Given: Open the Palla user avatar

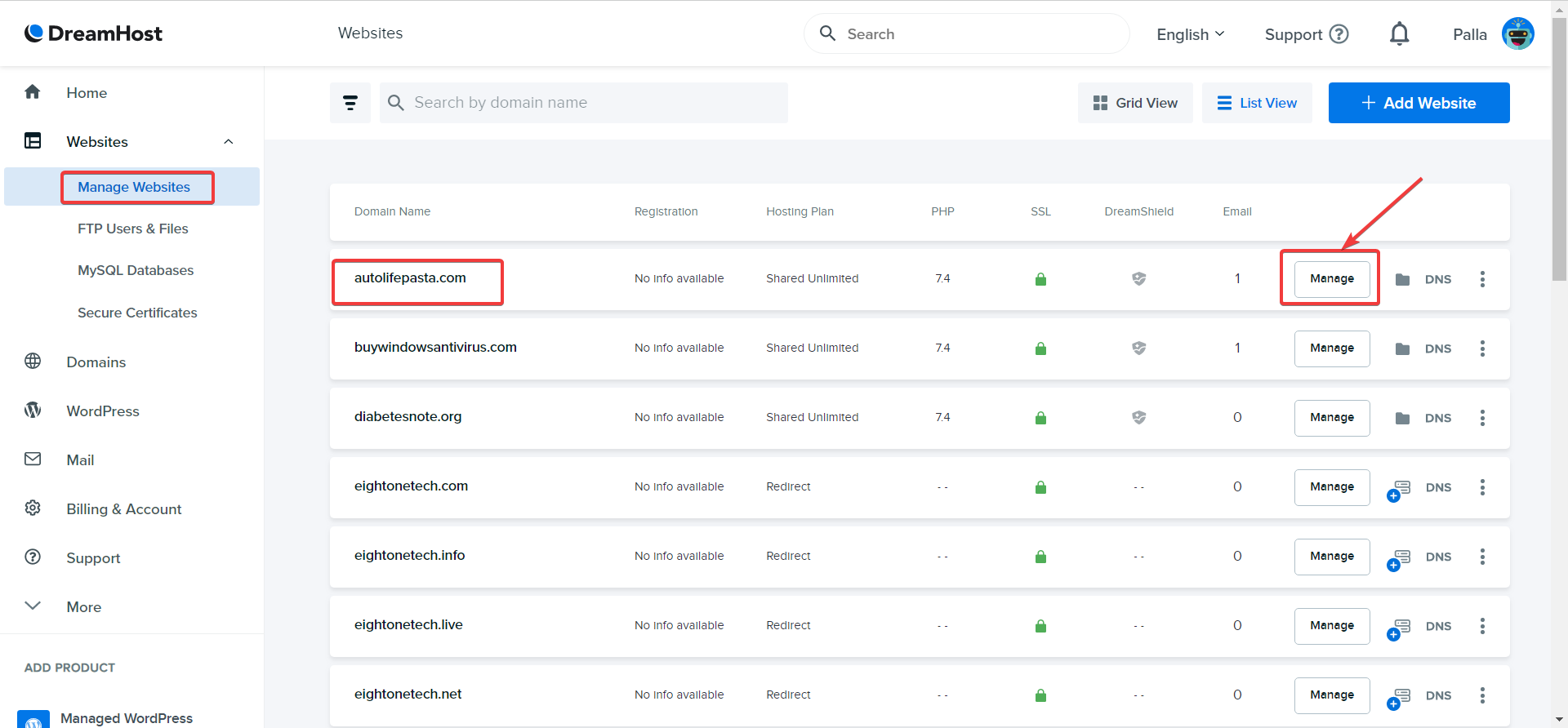Looking at the screenshot, I should tap(1518, 33).
